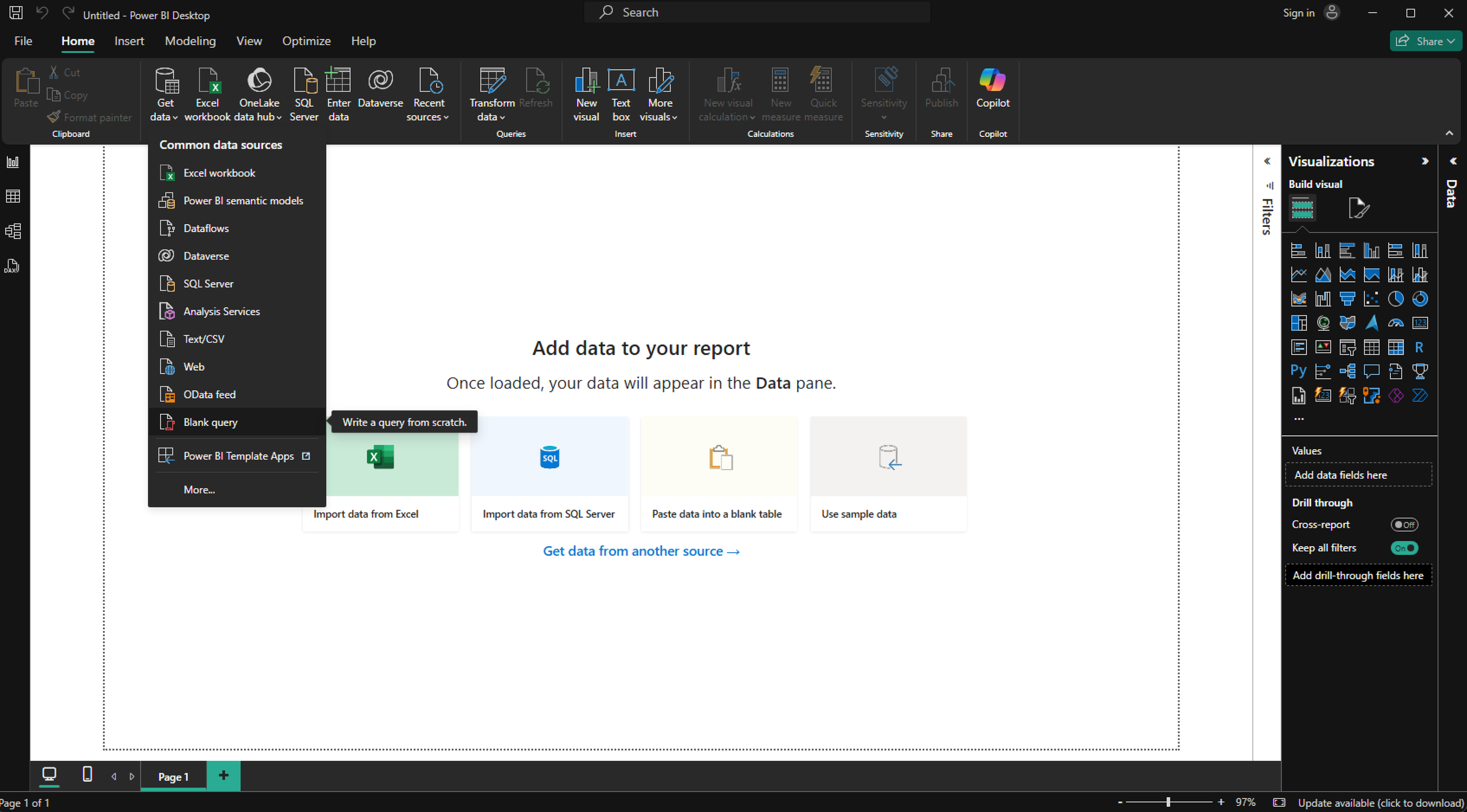This screenshot has width=1467, height=812.
Task: Add a new page with plus button
Action: point(223,776)
